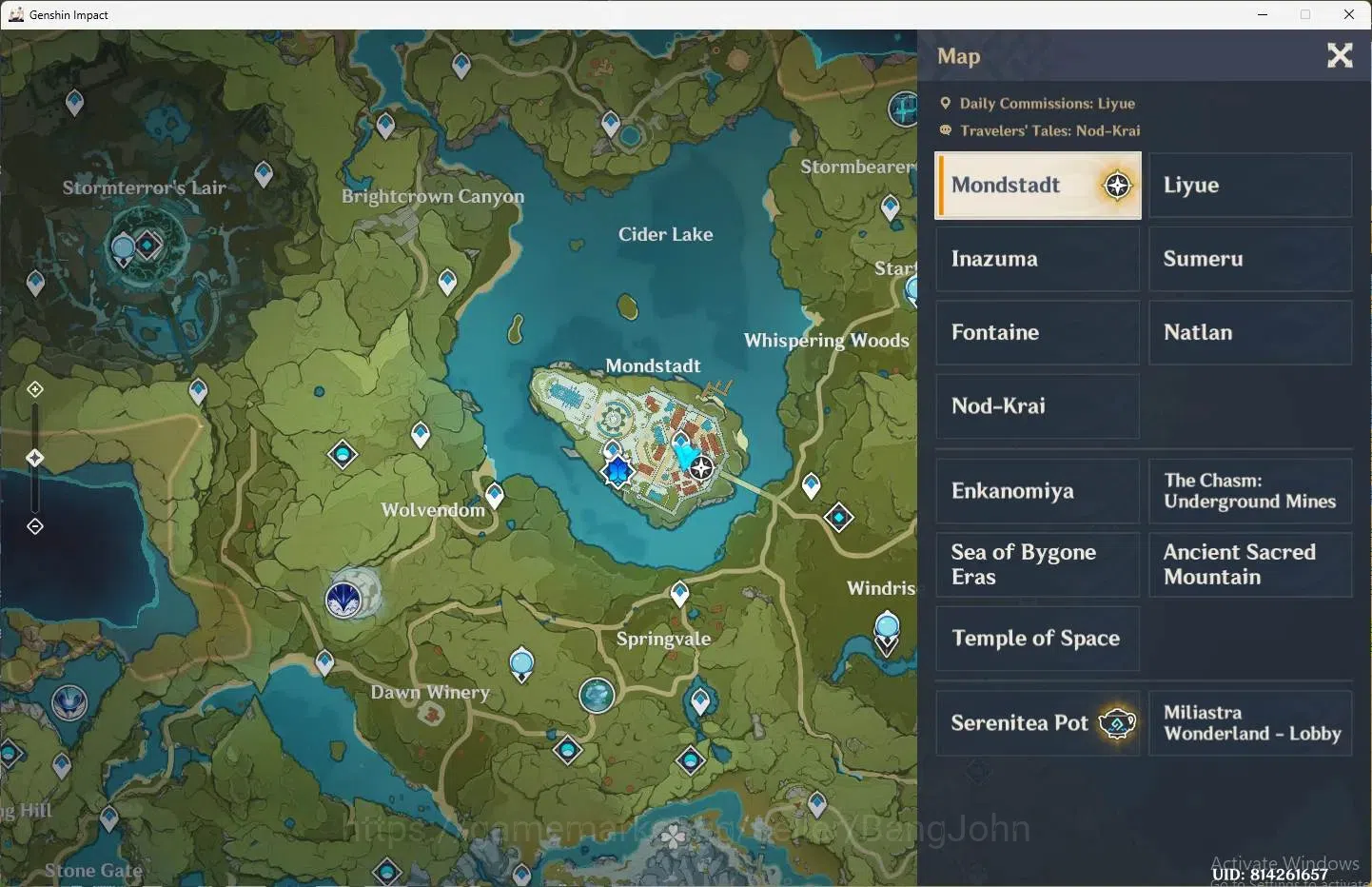Click the domain icon east of Mondstadt bridge
This screenshot has width=1372, height=887.
point(838,518)
